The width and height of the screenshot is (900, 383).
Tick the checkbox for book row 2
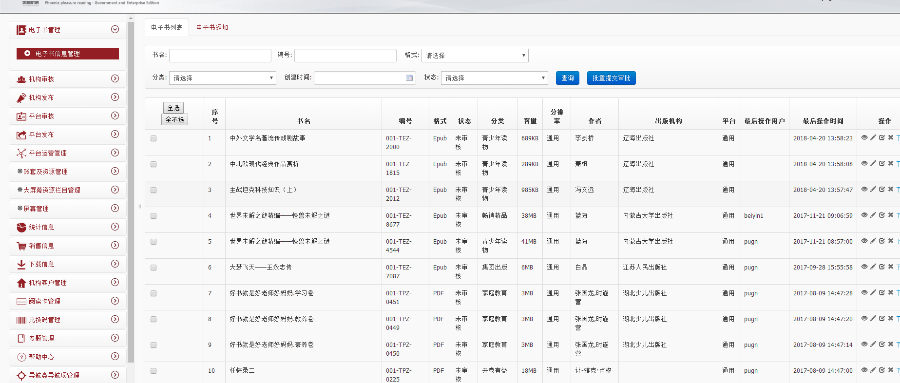(x=153, y=164)
